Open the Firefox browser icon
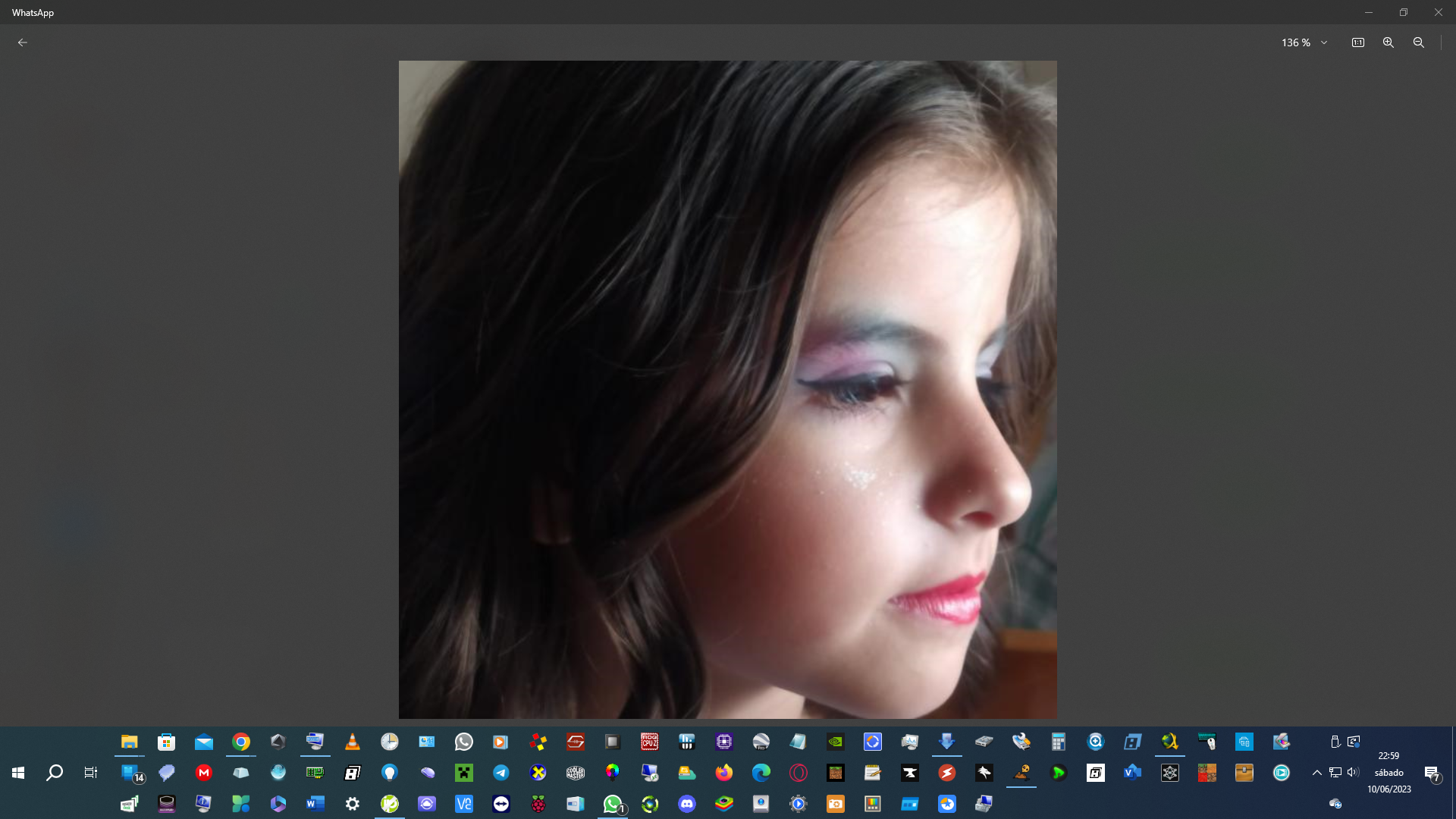This screenshot has height=819, width=1456. click(724, 773)
